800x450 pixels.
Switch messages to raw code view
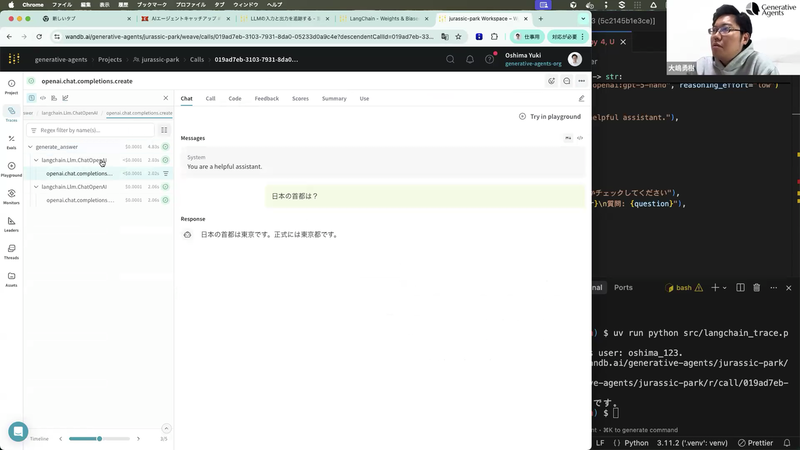[580, 138]
